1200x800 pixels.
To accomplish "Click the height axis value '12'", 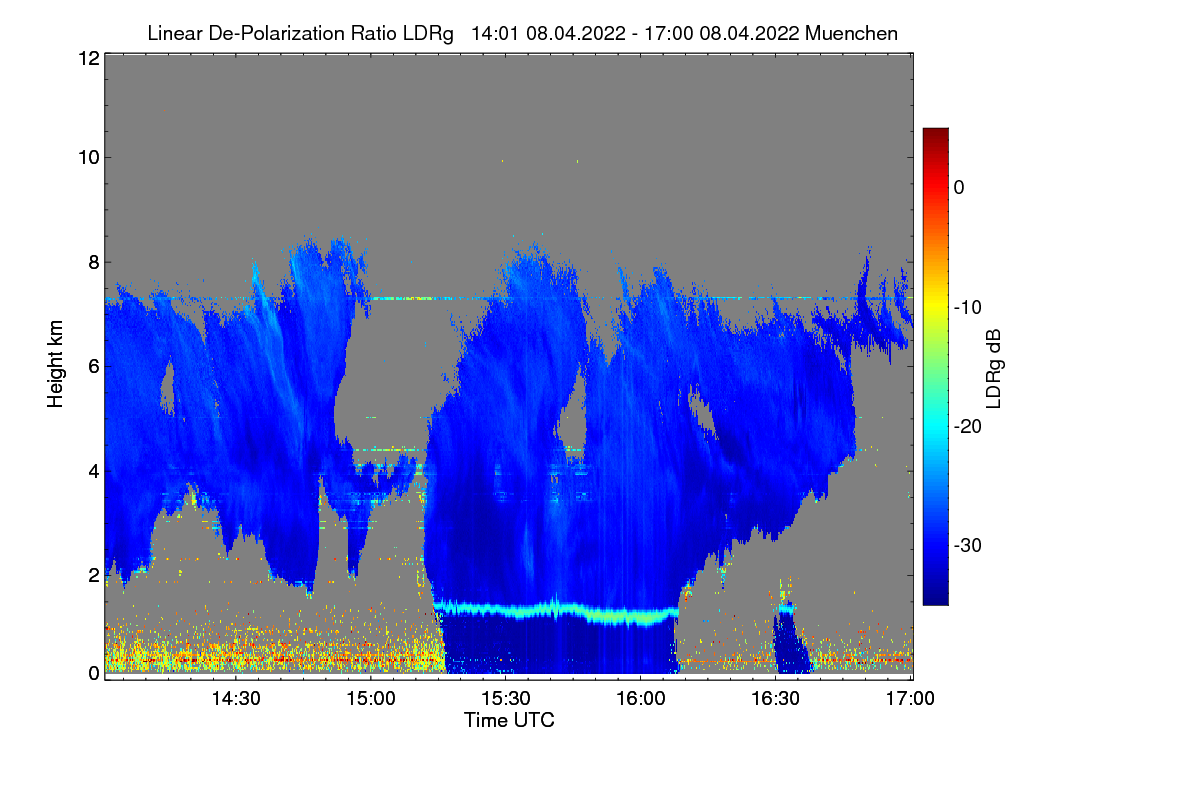I will click(x=87, y=58).
